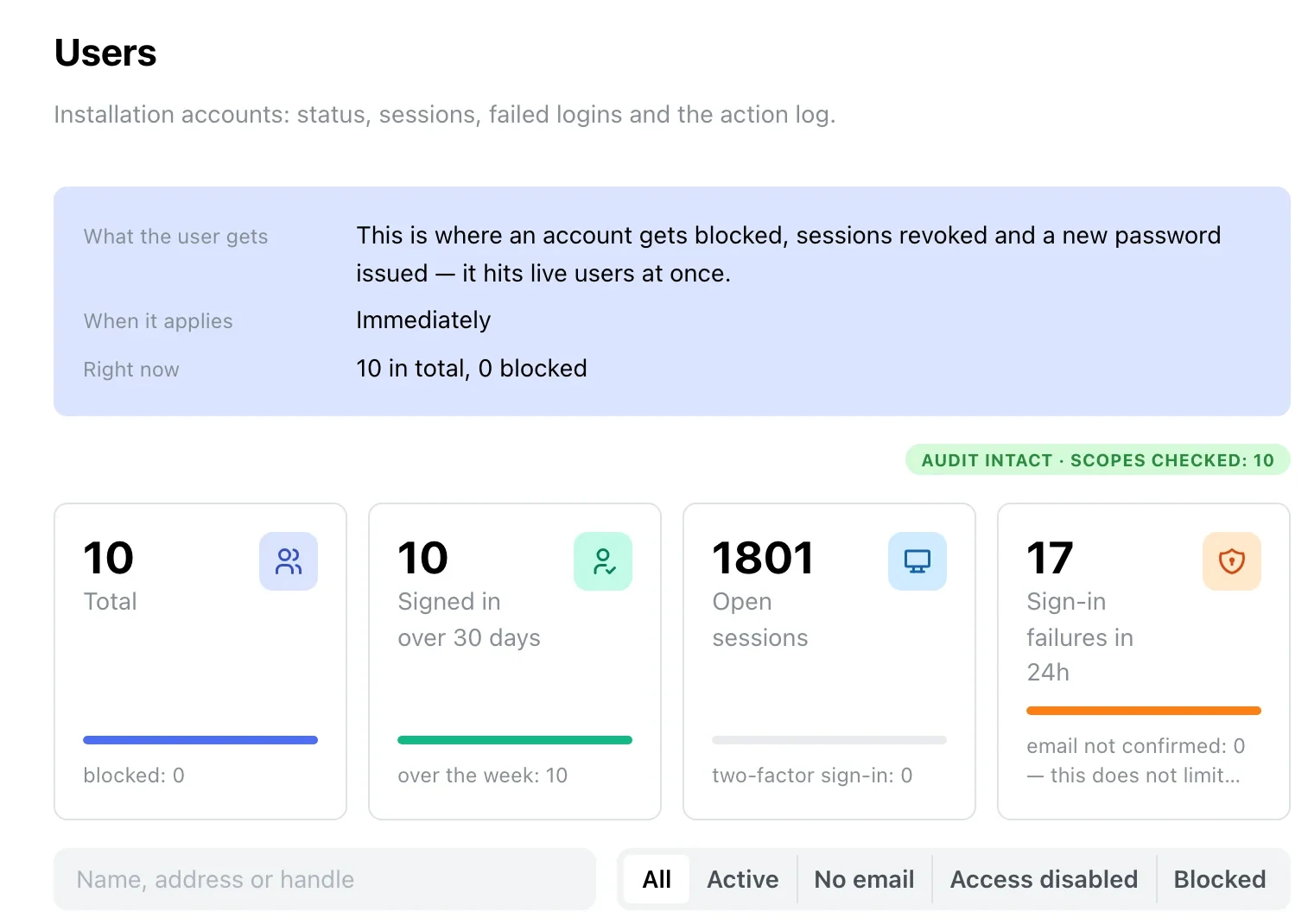Click the monitor icon on Open sessions card
Image resolution: width=1308 pixels, height=924 pixels.
click(918, 561)
